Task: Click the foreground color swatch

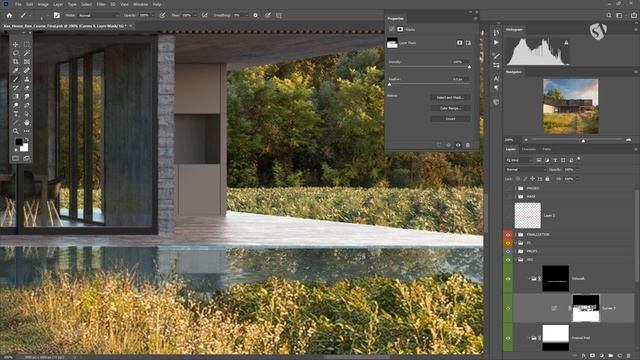Action: click(x=19, y=142)
